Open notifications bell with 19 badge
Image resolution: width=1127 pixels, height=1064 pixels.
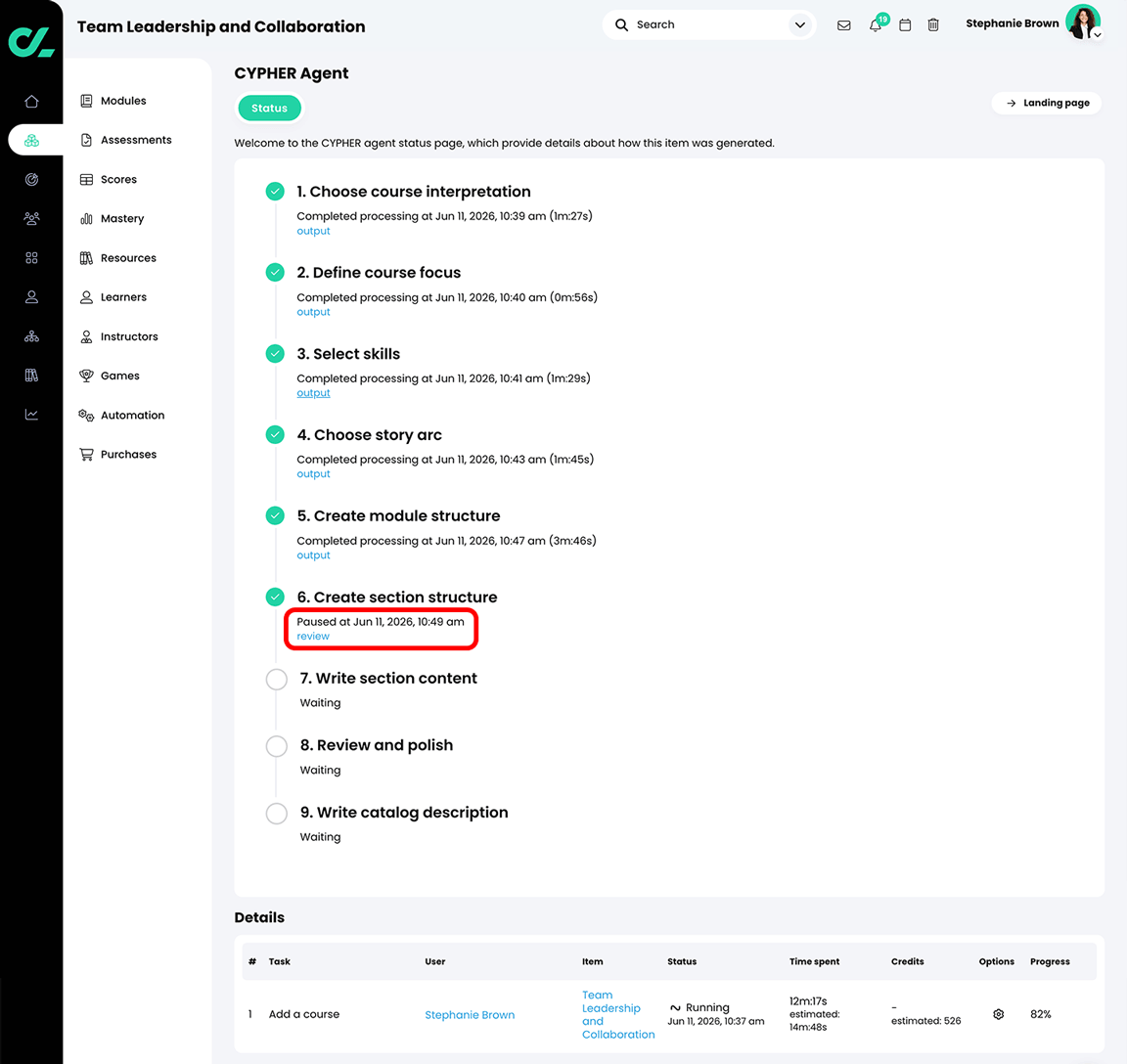tap(877, 23)
